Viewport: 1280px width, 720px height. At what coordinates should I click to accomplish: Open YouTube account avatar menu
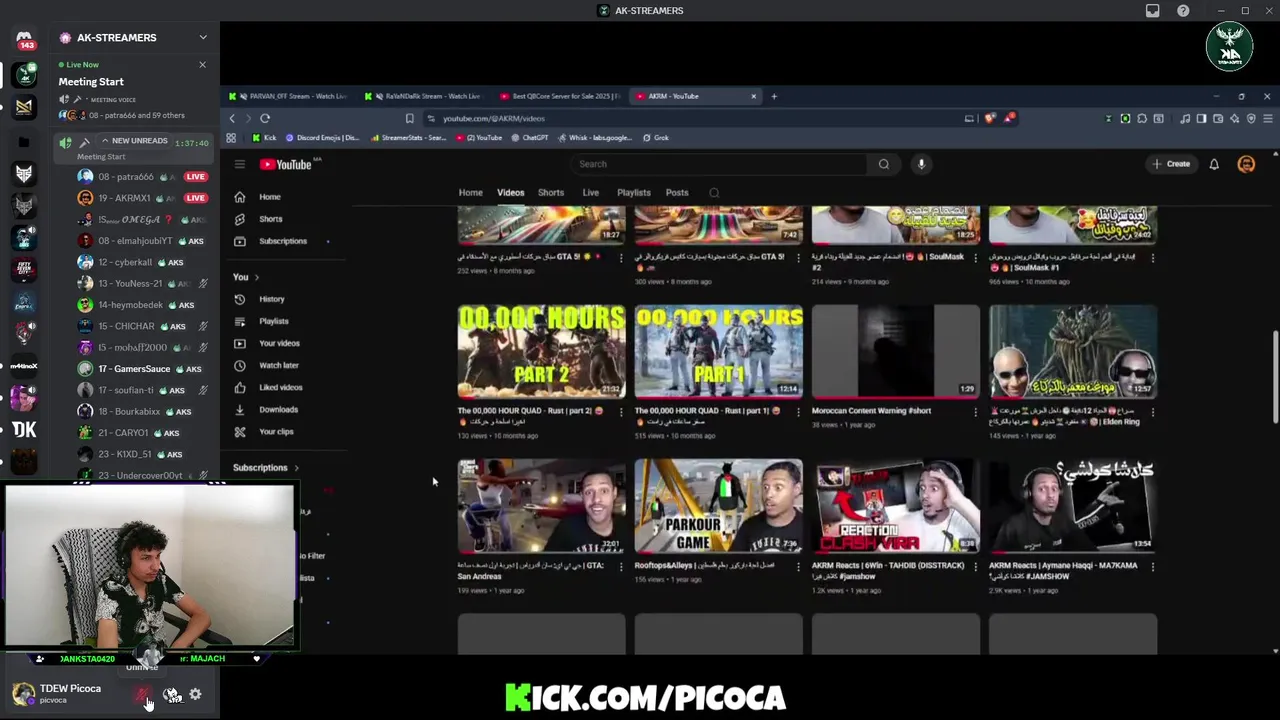pyautogui.click(x=1246, y=164)
